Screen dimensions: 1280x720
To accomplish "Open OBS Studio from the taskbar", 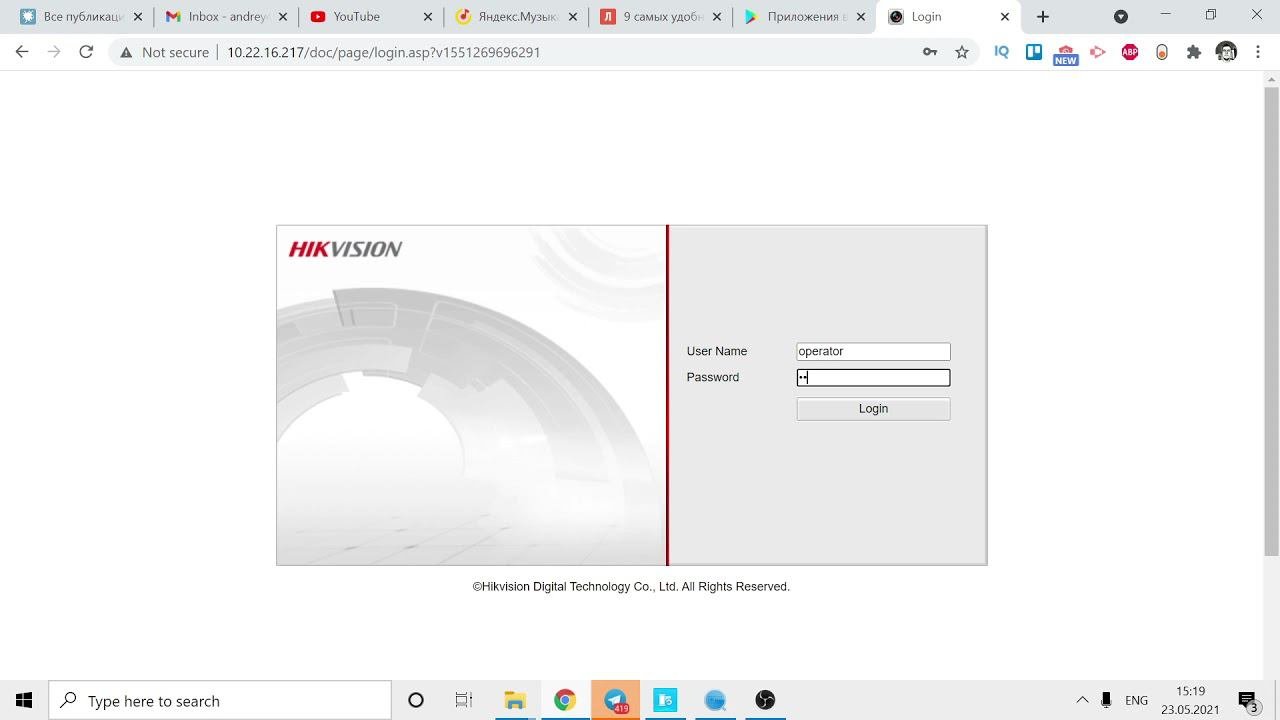I will coord(765,700).
